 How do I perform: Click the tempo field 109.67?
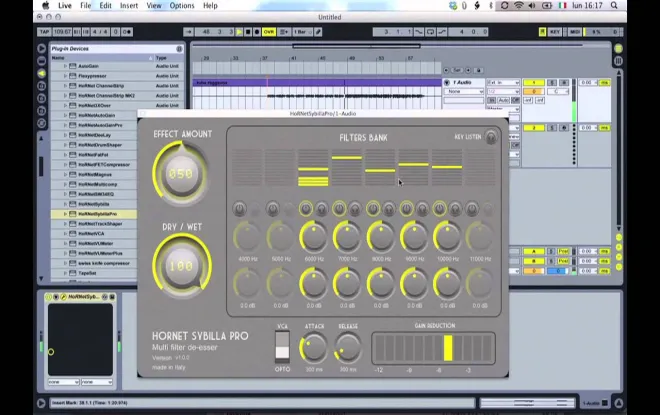(x=62, y=32)
